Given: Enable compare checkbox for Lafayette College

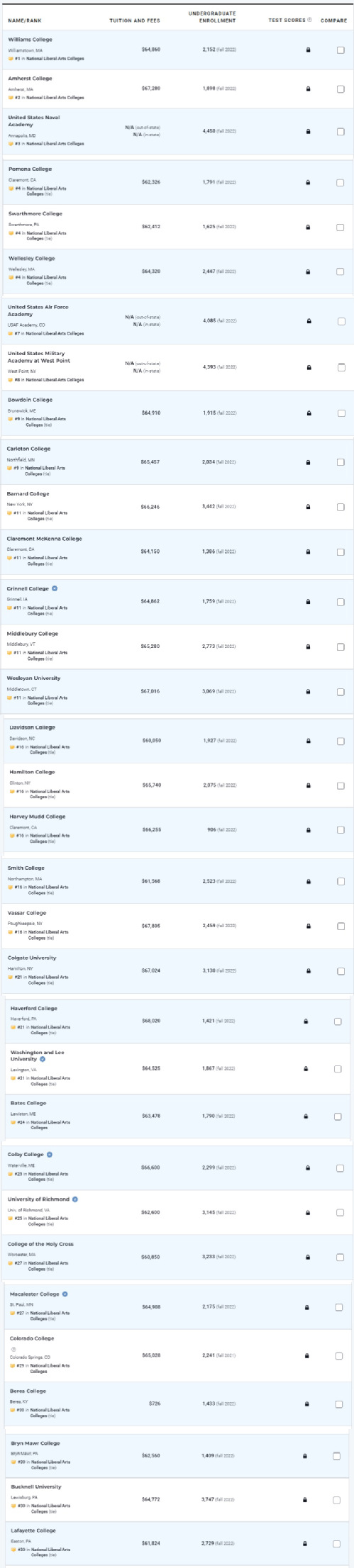Looking at the screenshot, I should point(336,1542).
